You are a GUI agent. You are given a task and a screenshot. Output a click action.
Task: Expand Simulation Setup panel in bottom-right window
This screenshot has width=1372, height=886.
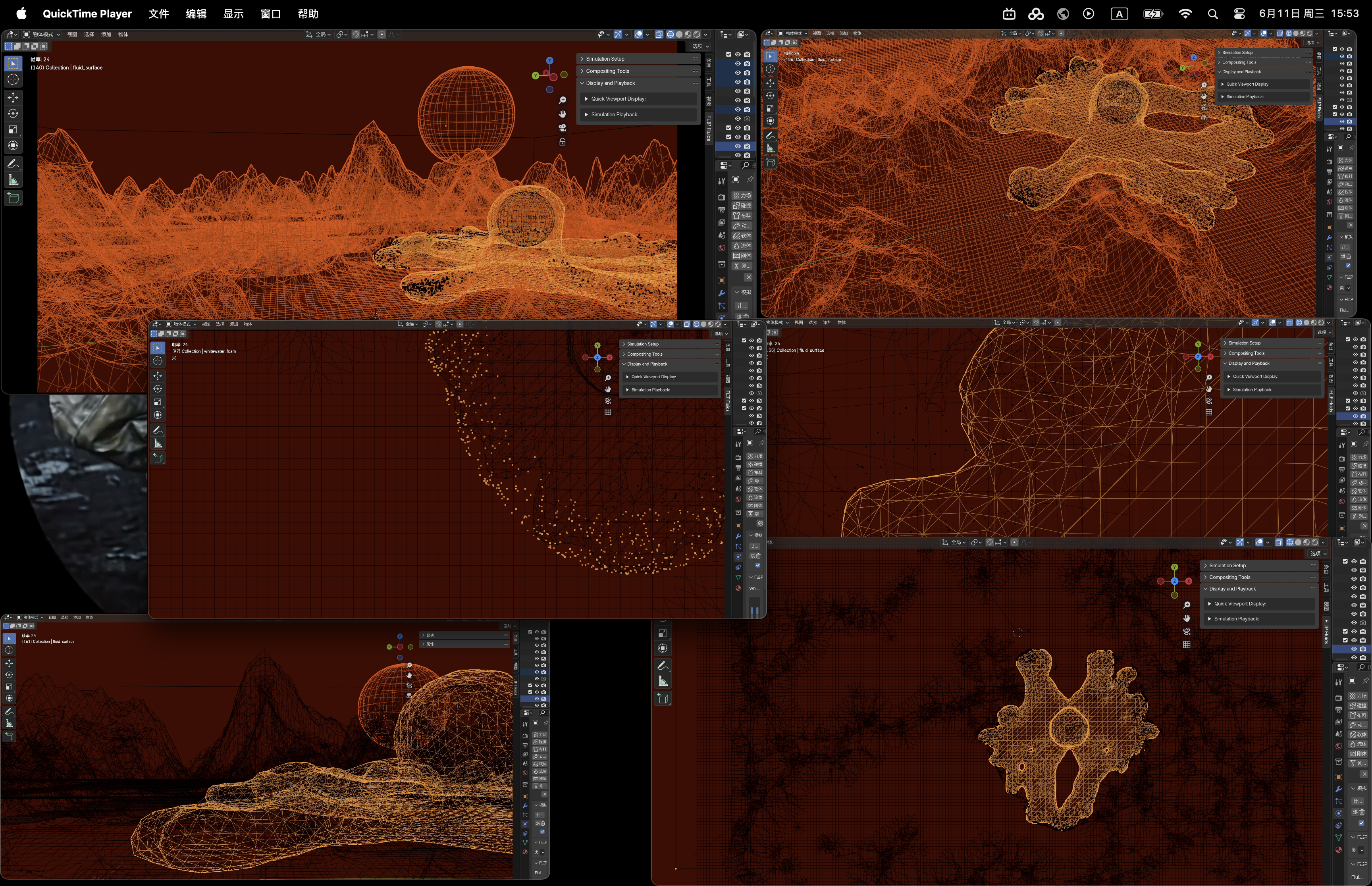point(1260,566)
